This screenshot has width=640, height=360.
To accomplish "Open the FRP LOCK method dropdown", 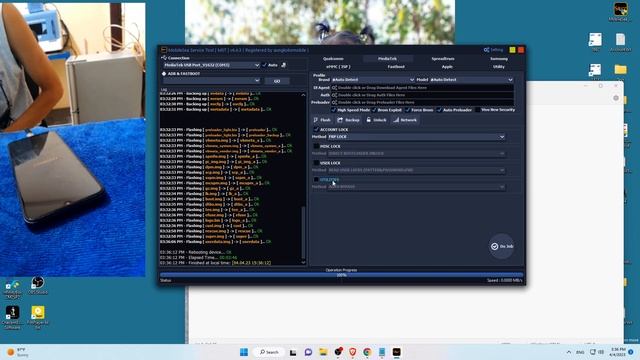I will [416, 137].
